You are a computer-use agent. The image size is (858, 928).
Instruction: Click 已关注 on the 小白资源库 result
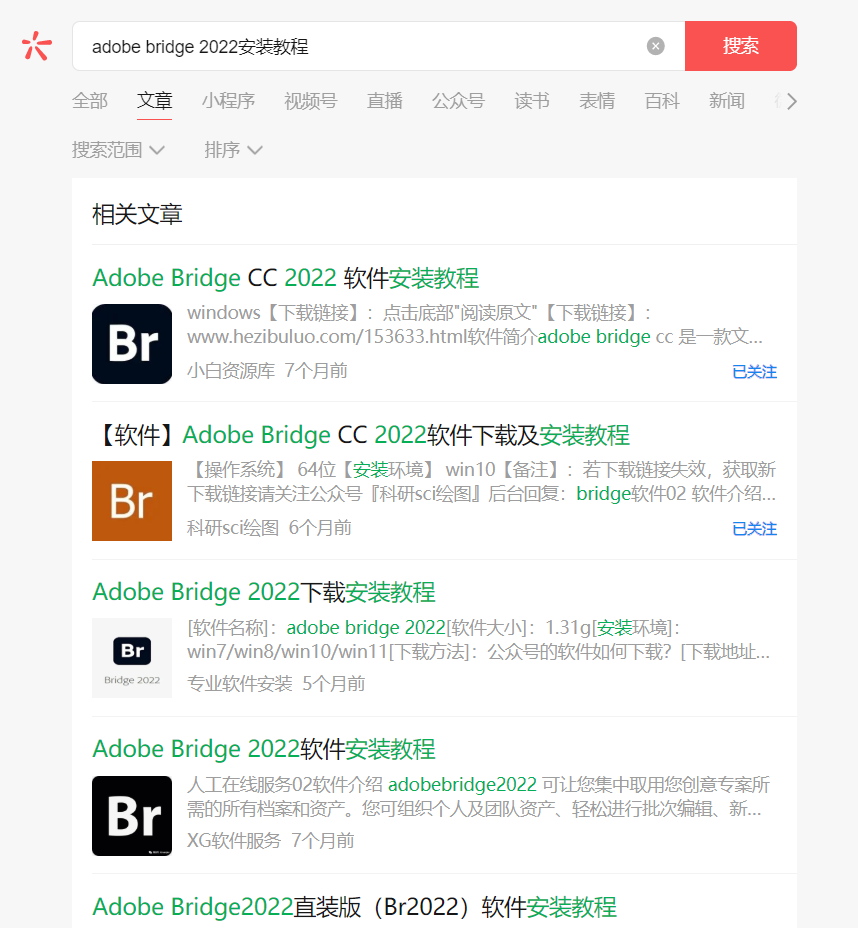[x=754, y=372]
